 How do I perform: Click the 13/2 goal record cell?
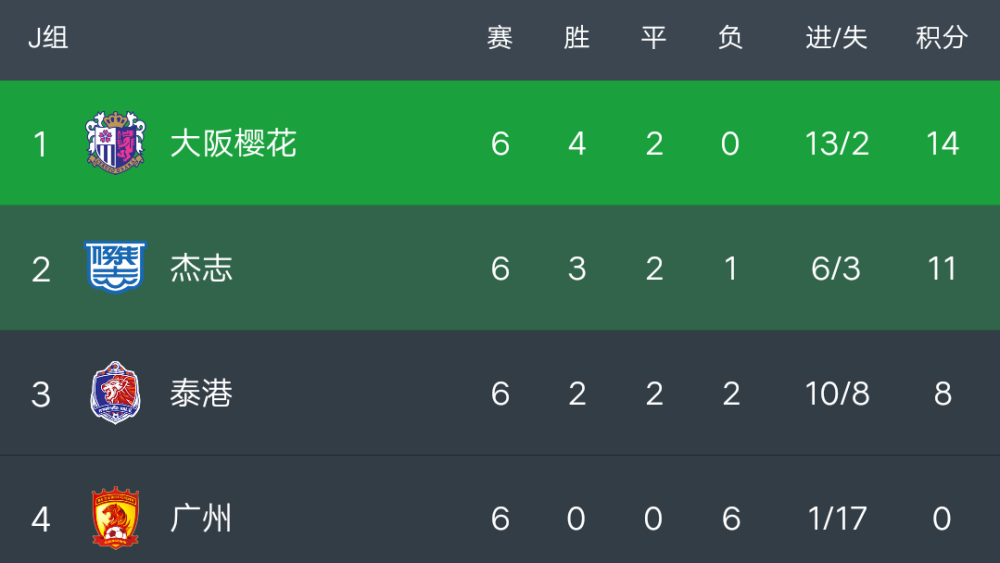(x=837, y=143)
